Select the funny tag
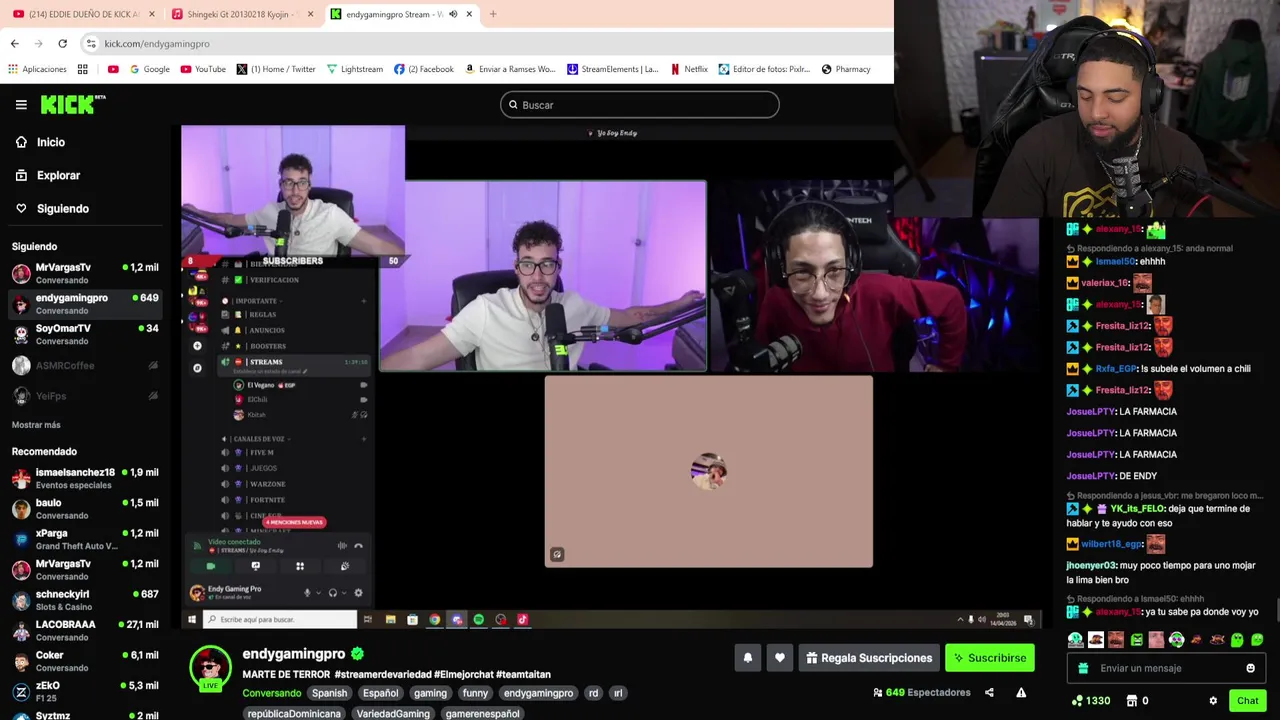Screen dimensions: 1280x720 tap(475, 693)
